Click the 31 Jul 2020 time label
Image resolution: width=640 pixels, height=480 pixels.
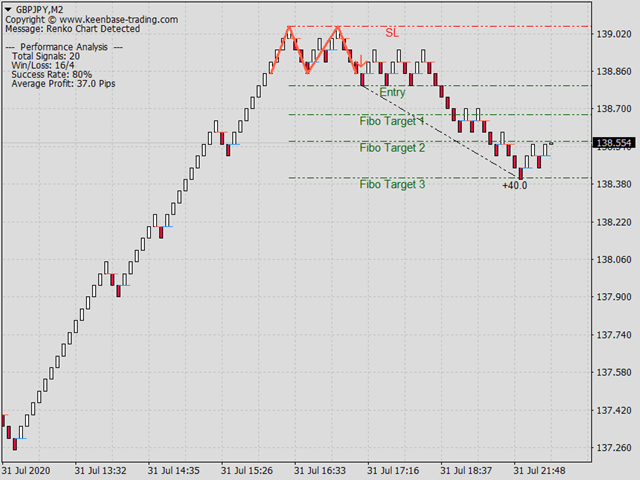click(27, 471)
